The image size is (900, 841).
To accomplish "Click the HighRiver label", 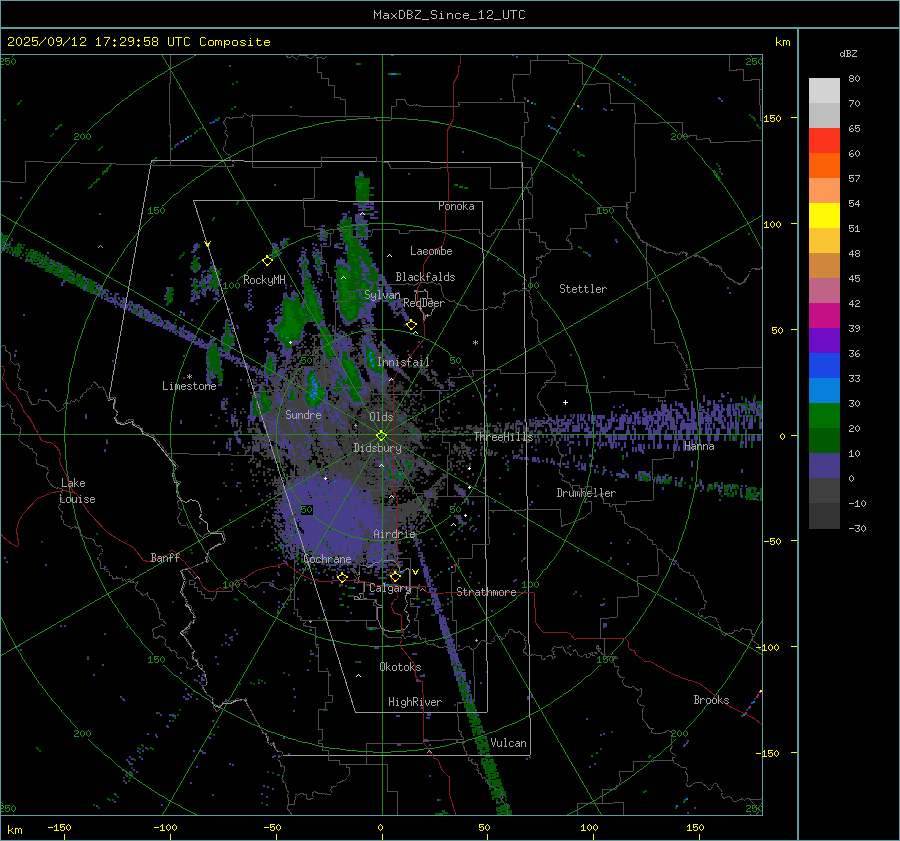I will click(414, 702).
